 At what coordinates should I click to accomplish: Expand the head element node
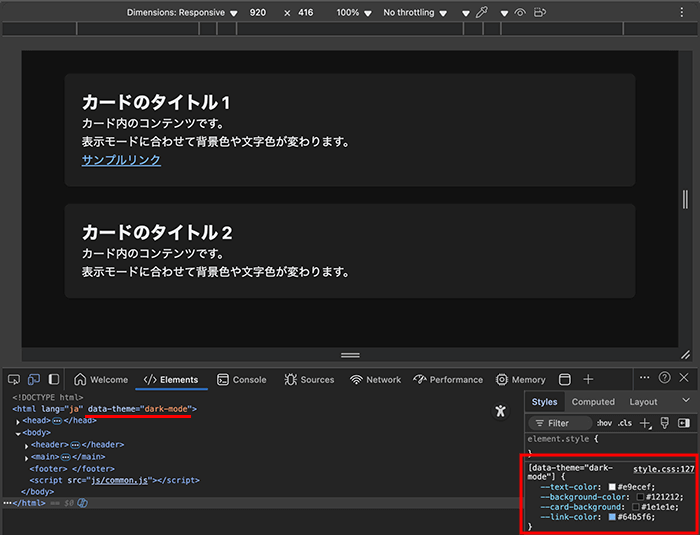[x=18, y=422]
